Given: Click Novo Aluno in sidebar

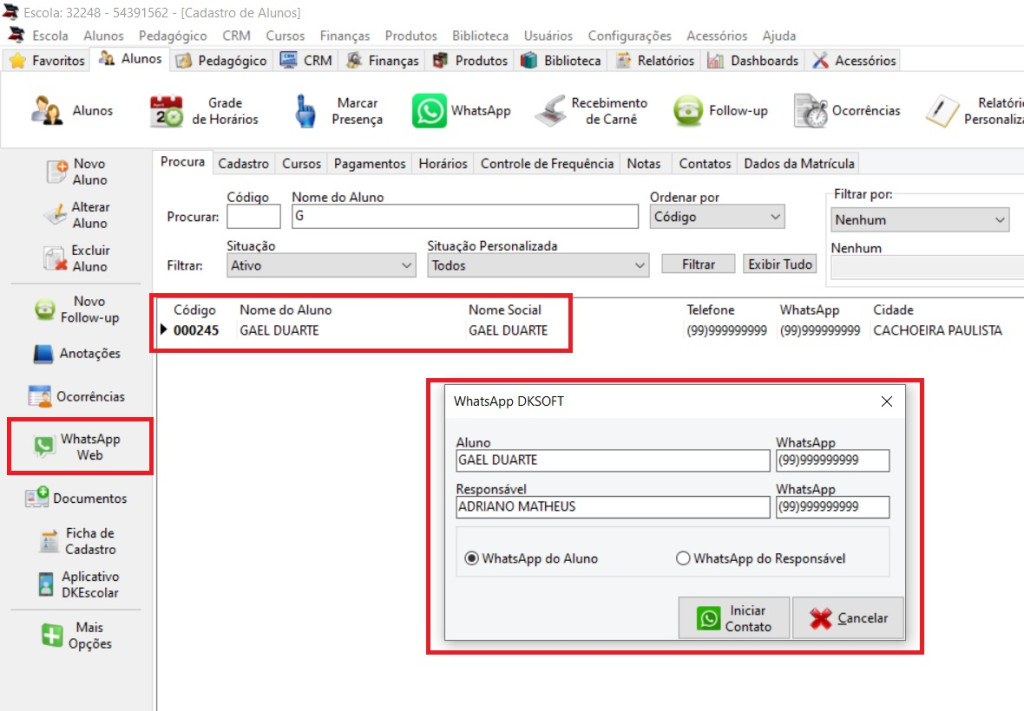Looking at the screenshot, I should click(77, 172).
